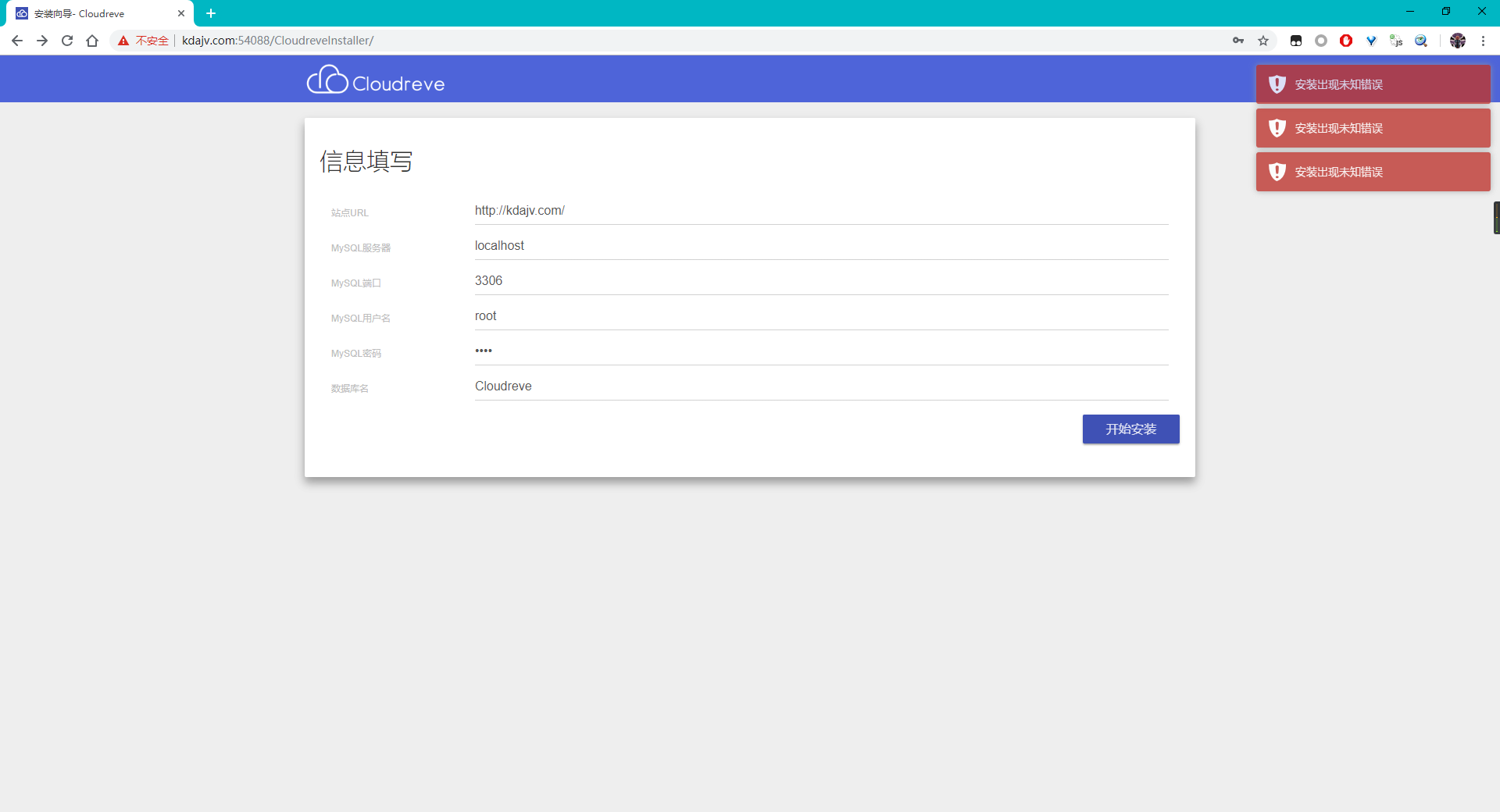Click the MySQL用户名 label

click(360, 319)
